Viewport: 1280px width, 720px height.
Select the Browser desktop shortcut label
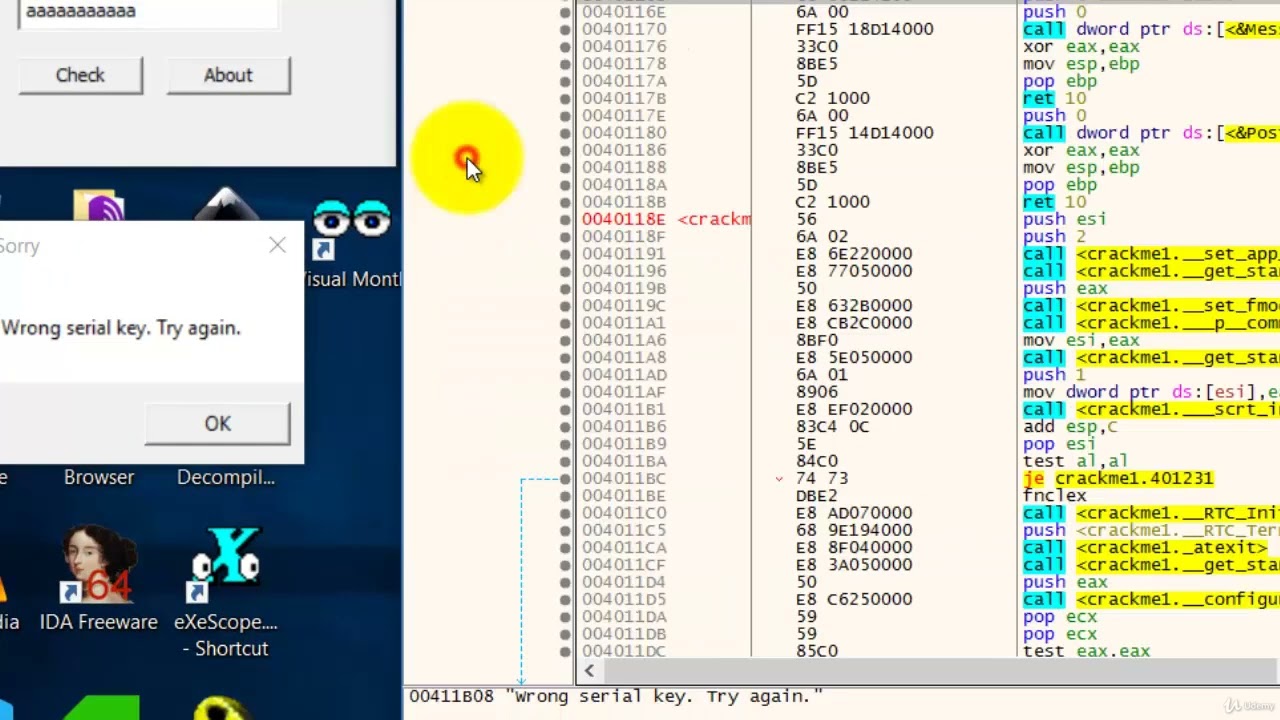coord(99,477)
